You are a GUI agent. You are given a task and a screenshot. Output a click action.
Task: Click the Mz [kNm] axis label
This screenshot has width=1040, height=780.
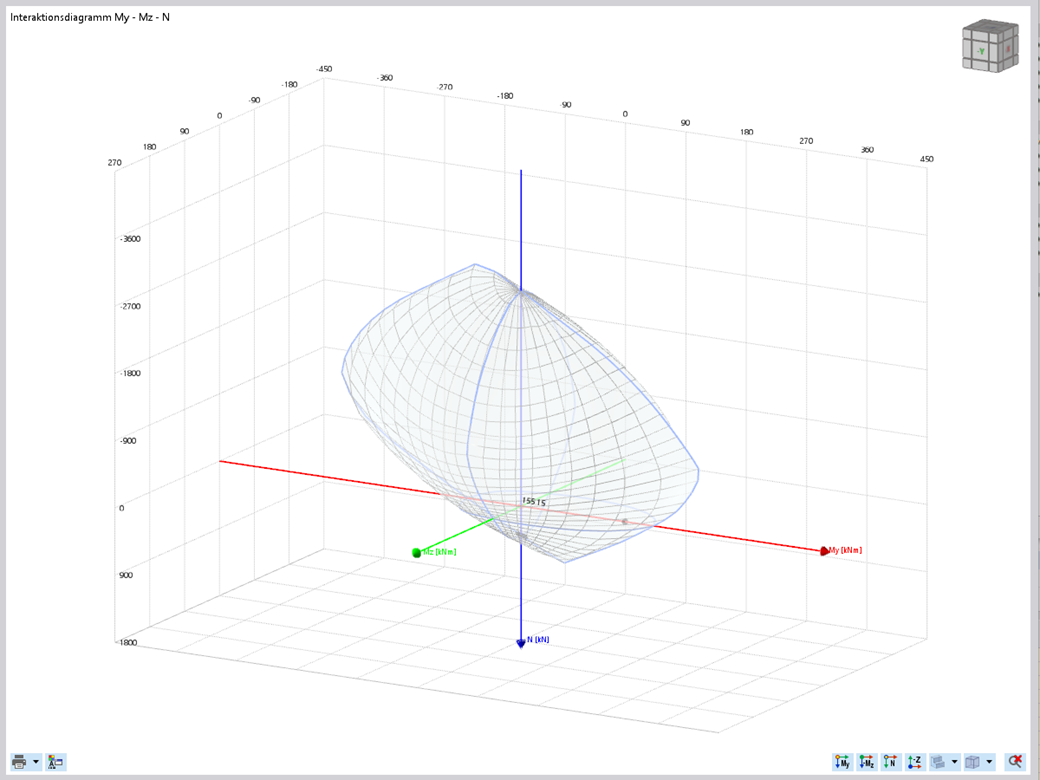[437, 550]
